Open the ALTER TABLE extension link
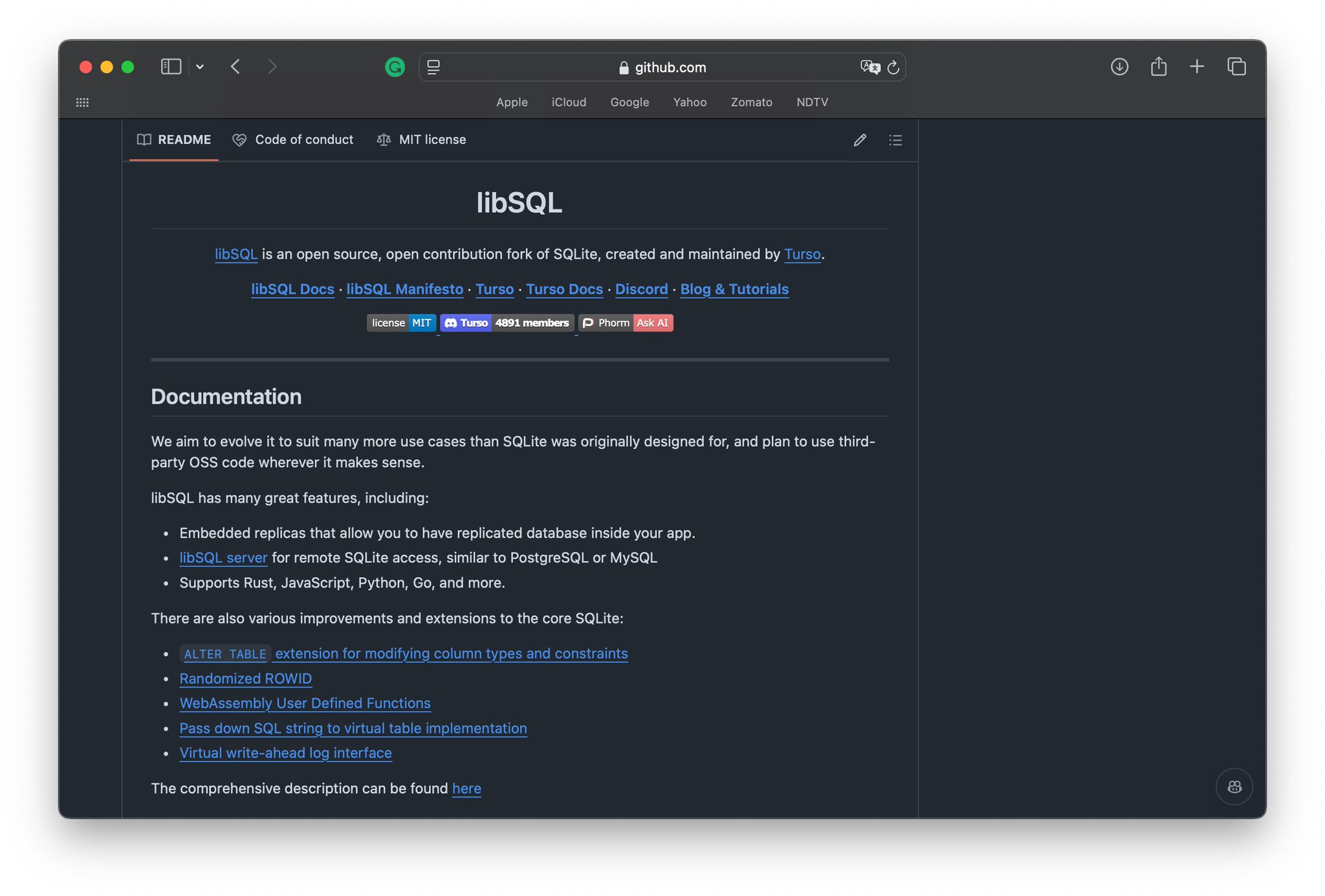1325x896 pixels. [x=404, y=653]
